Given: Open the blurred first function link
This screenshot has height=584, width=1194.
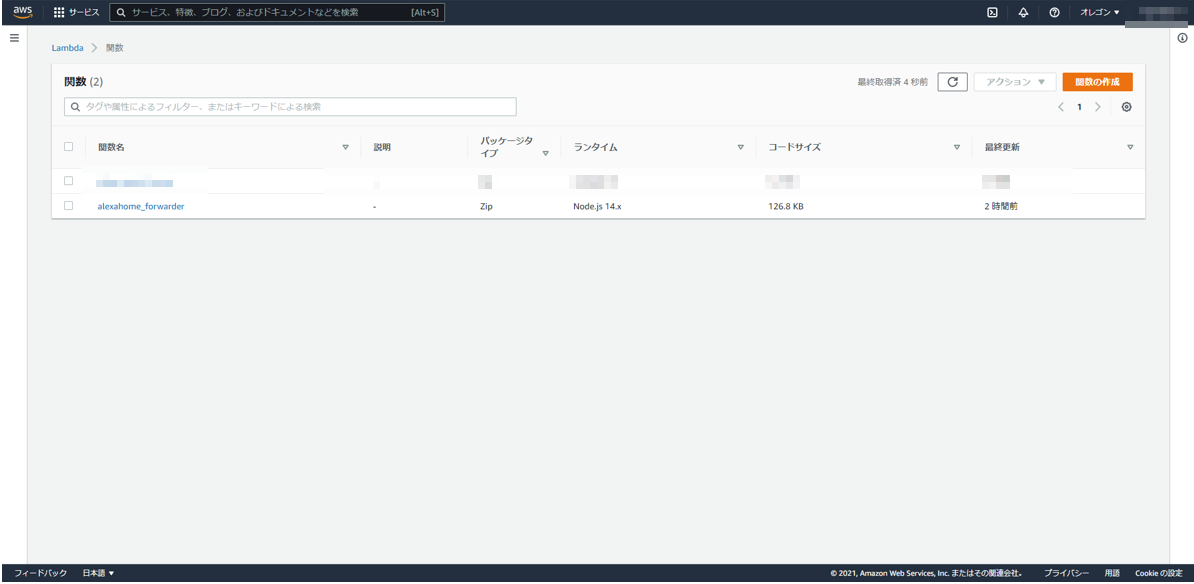Looking at the screenshot, I should (x=135, y=183).
